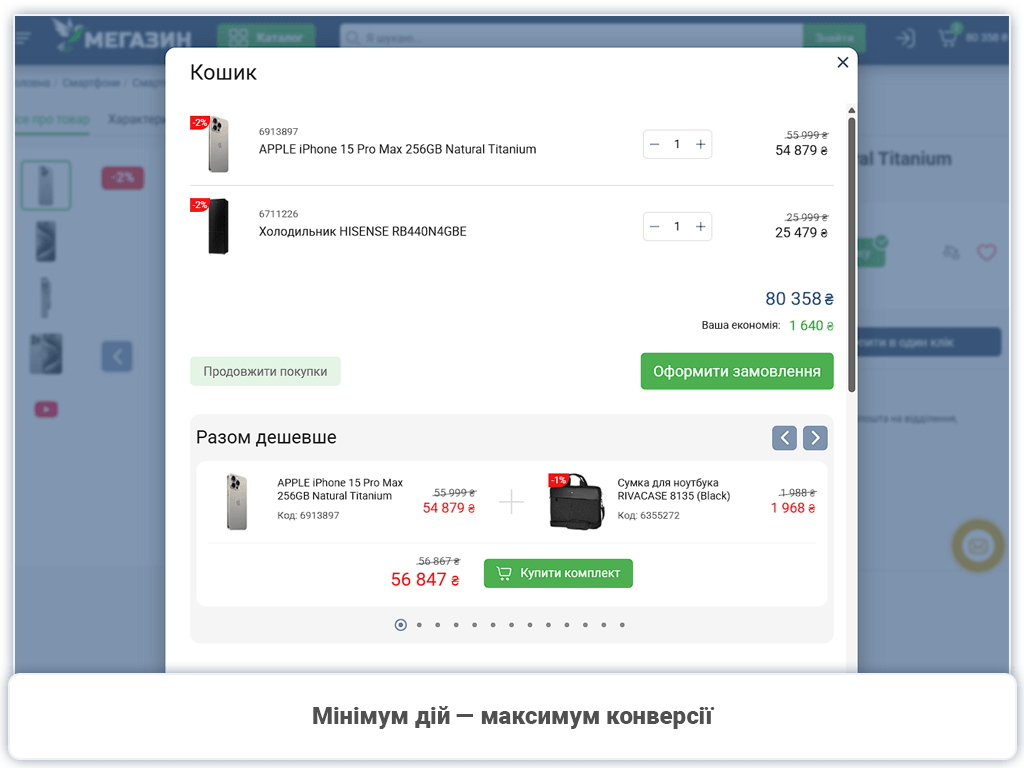This screenshot has height=768, width=1024.
Task: Select product code 6711226 in cart
Action: tap(278, 214)
